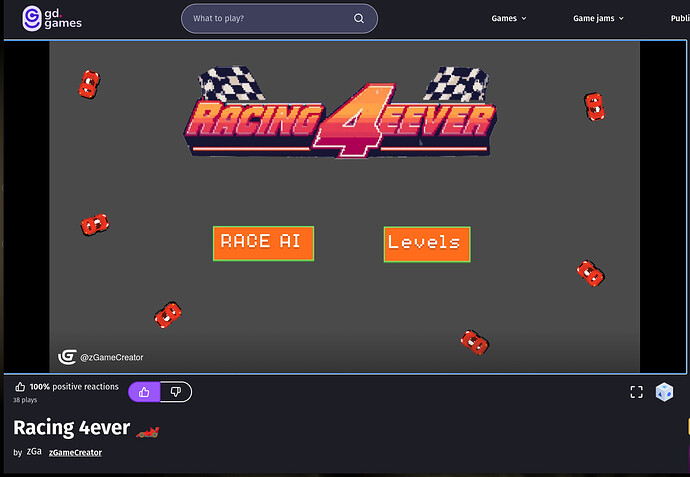Click the thumbs-up icon beside reactions percentage
The height and width of the screenshot is (477, 690).
(x=20, y=387)
